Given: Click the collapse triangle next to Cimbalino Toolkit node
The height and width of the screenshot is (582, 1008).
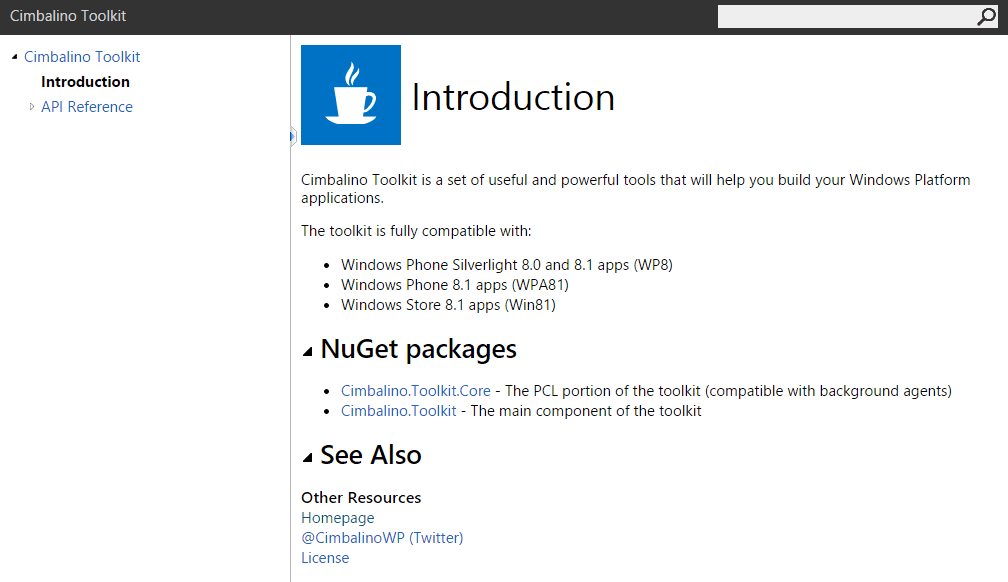Looking at the screenshot, I should pyautogui.click(x=12, y=56).
